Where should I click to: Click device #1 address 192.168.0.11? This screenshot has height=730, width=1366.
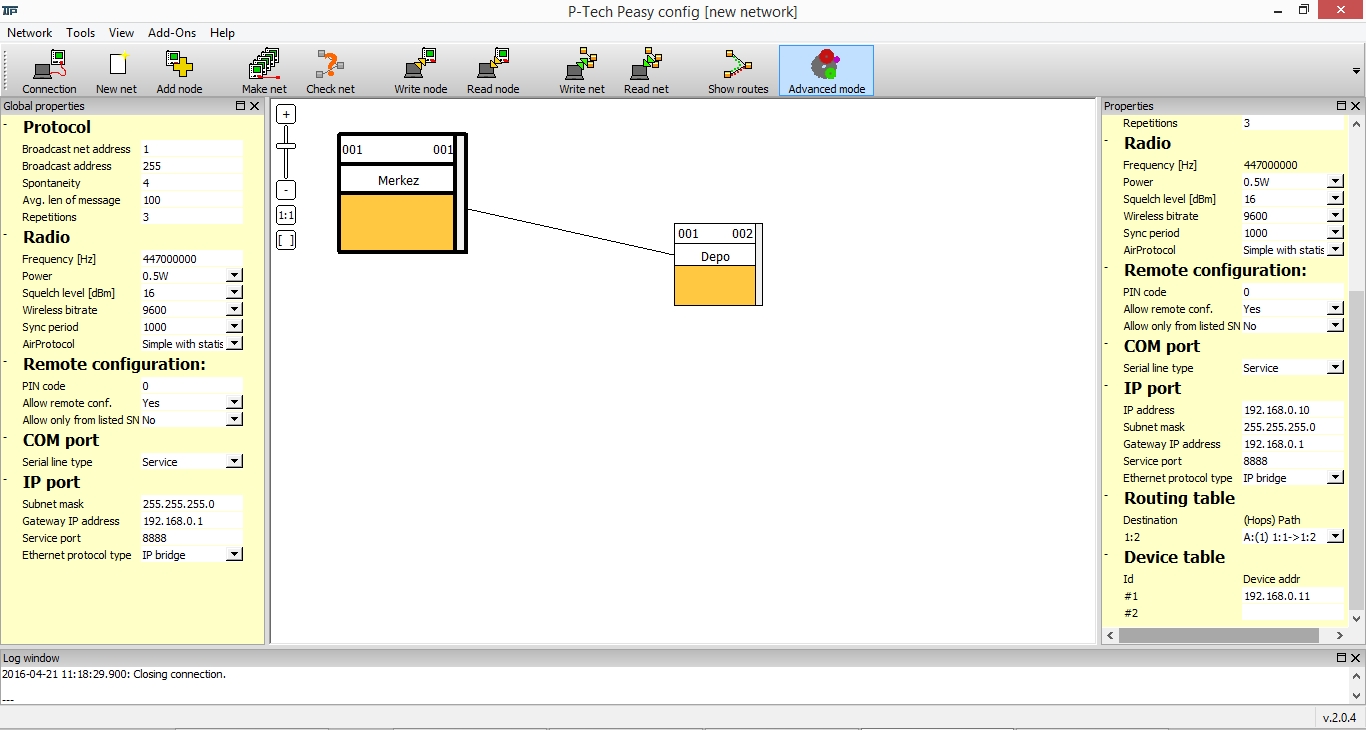tap(1292, 596)
